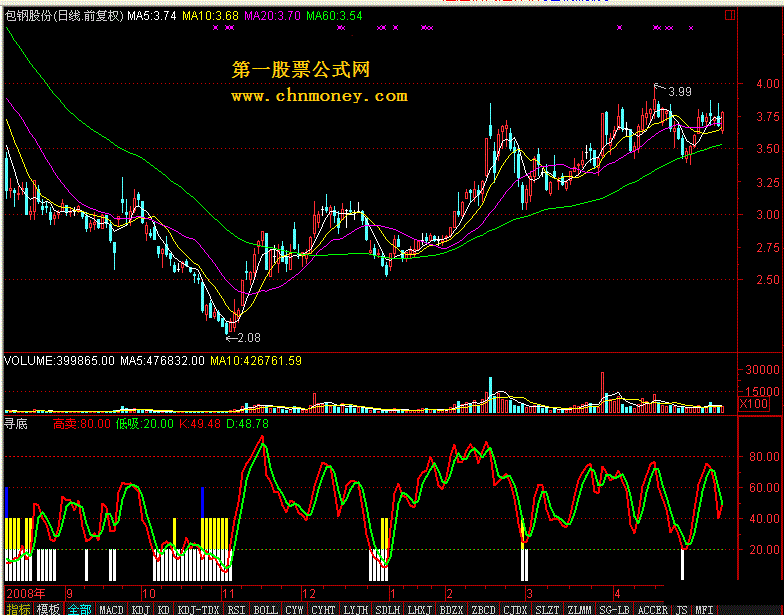Click the 60.00 indicator axis label
Image resolution: width=784 pixels, height=615 pixels.
pos(764,488)
